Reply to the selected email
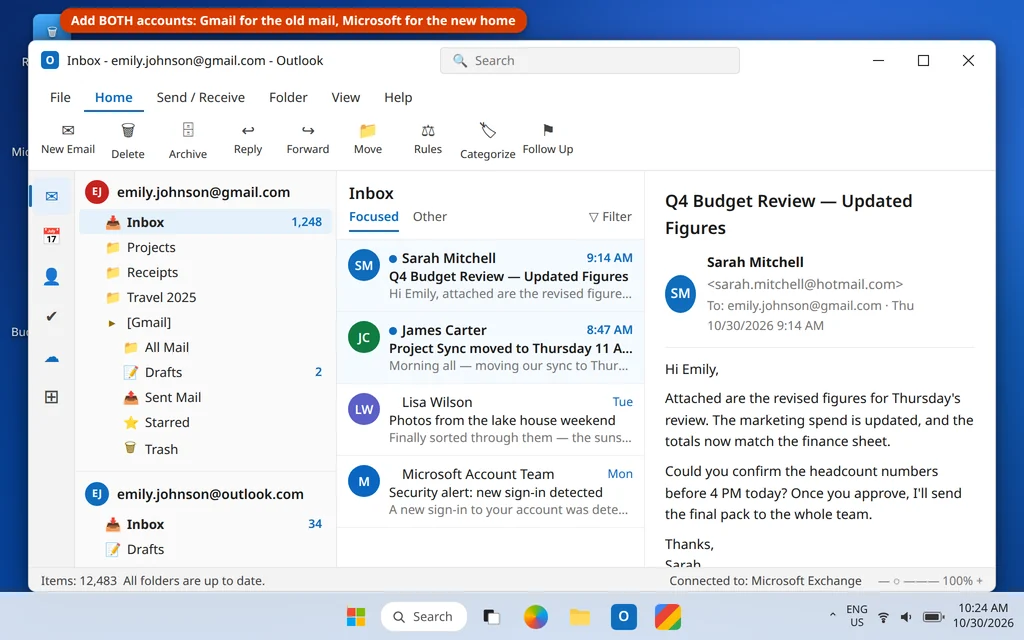This screenshot has width=1024, height=640. (248, 139)
